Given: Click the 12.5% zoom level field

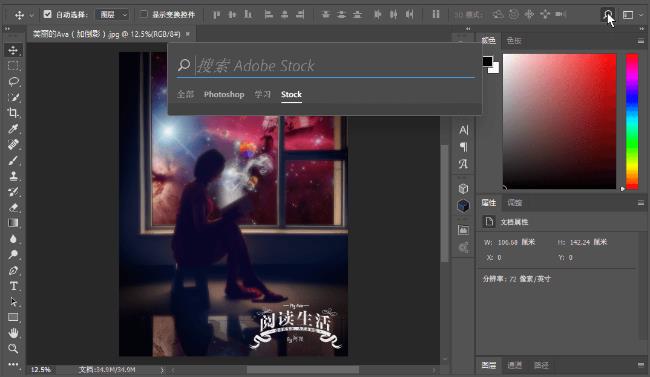Looking at the screenshot, I should [x=41, y=370].
